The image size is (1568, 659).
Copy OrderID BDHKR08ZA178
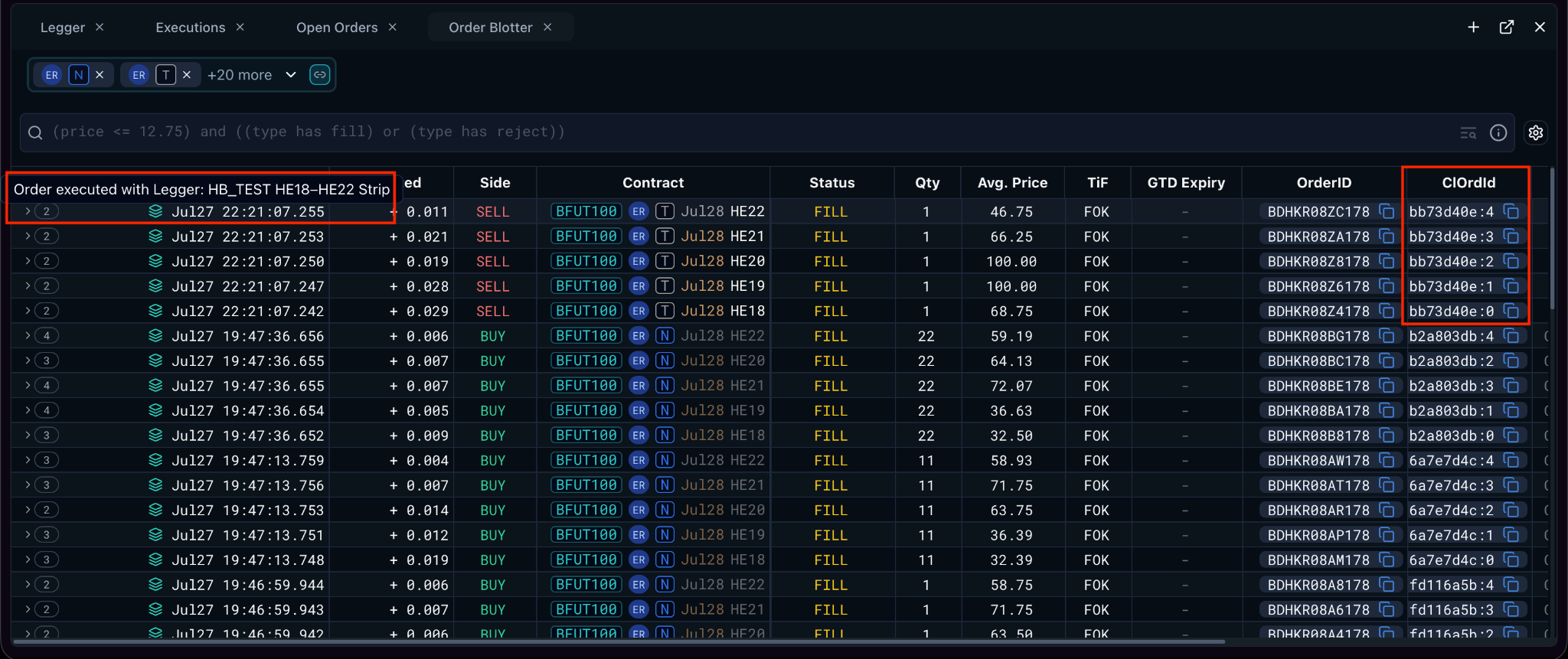(1387, 237)
